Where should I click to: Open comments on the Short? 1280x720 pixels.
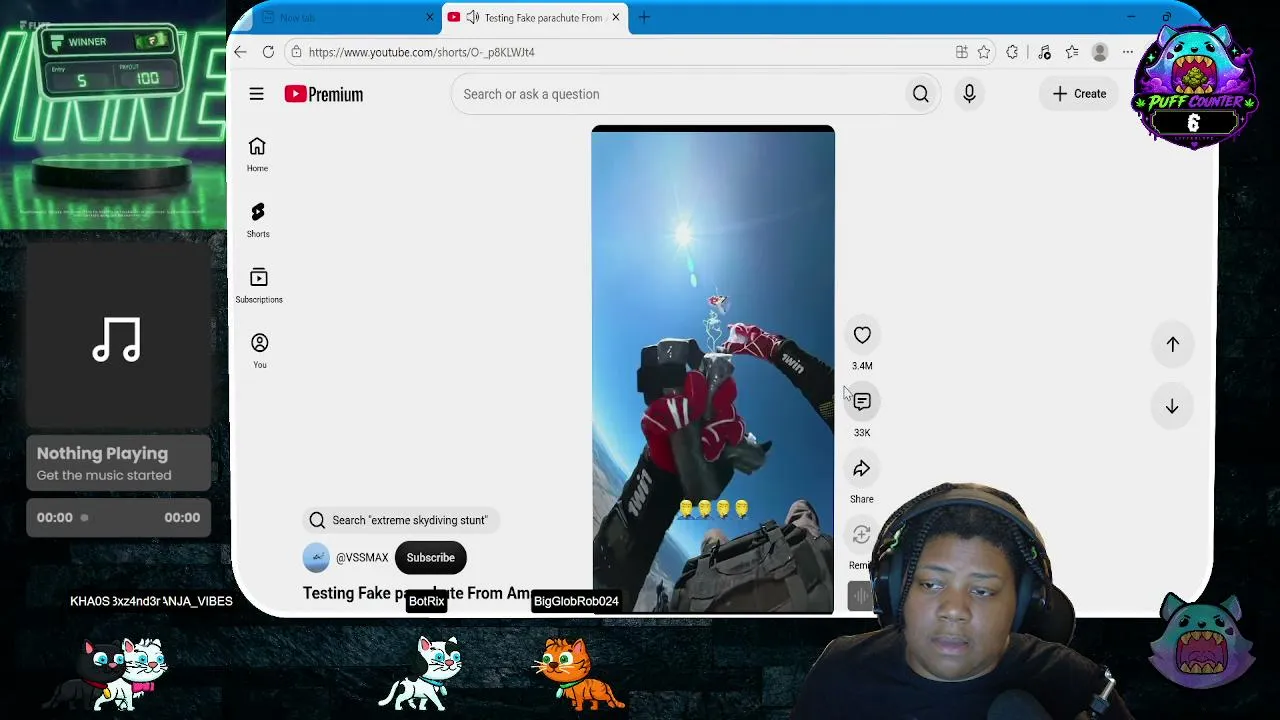click(x=862, y=402)
